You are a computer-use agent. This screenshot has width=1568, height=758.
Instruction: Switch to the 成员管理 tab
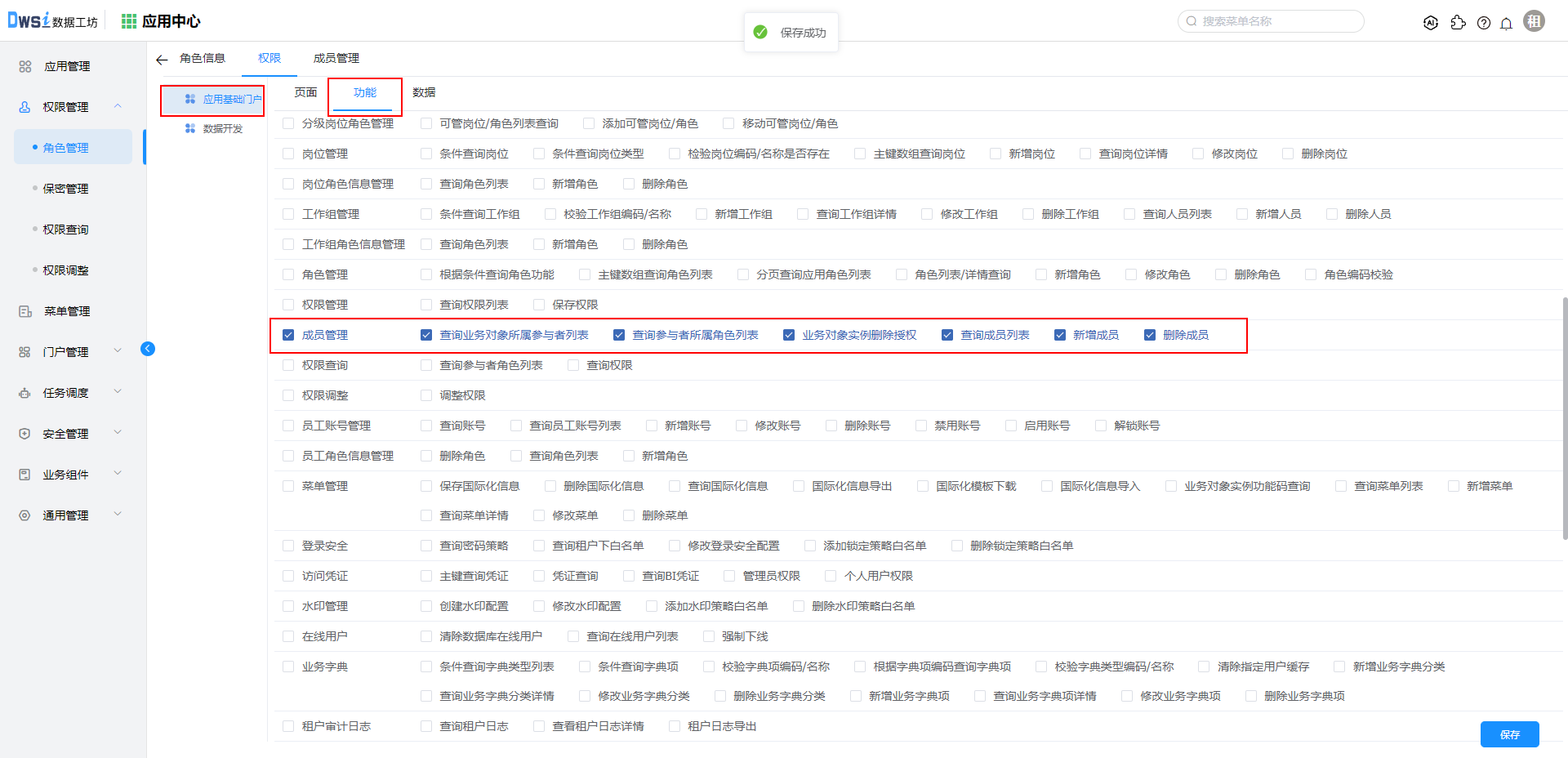pos(336,58)
